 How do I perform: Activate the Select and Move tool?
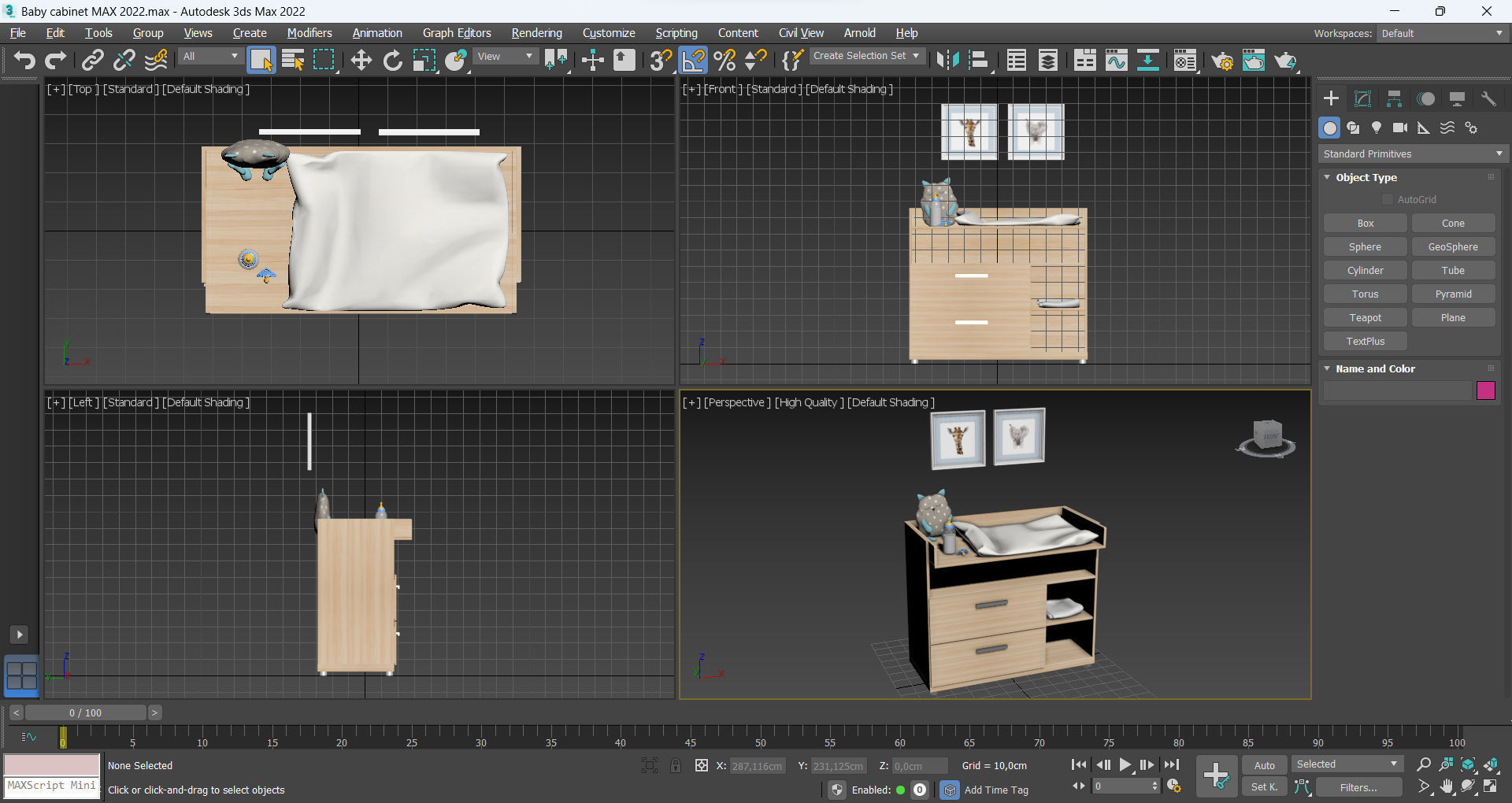pos(361,60)
